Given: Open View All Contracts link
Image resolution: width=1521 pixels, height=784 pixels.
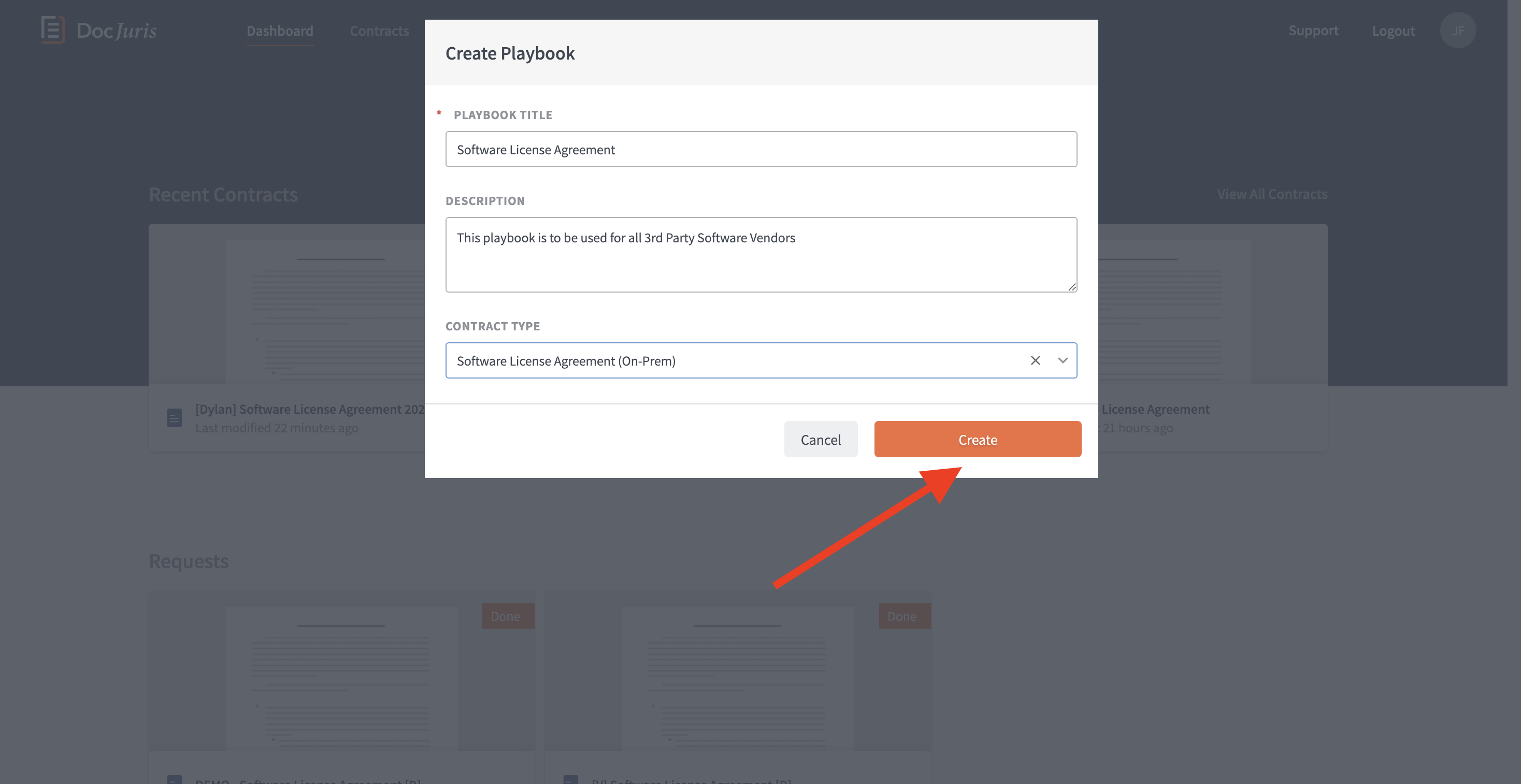Looking at the screenshot, I should click(1272, 194).
